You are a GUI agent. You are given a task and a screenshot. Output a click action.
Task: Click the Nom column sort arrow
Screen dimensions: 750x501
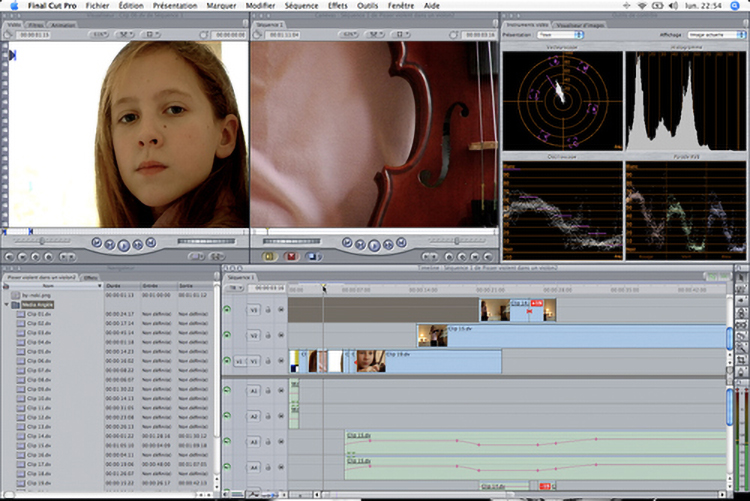(99, 286)
